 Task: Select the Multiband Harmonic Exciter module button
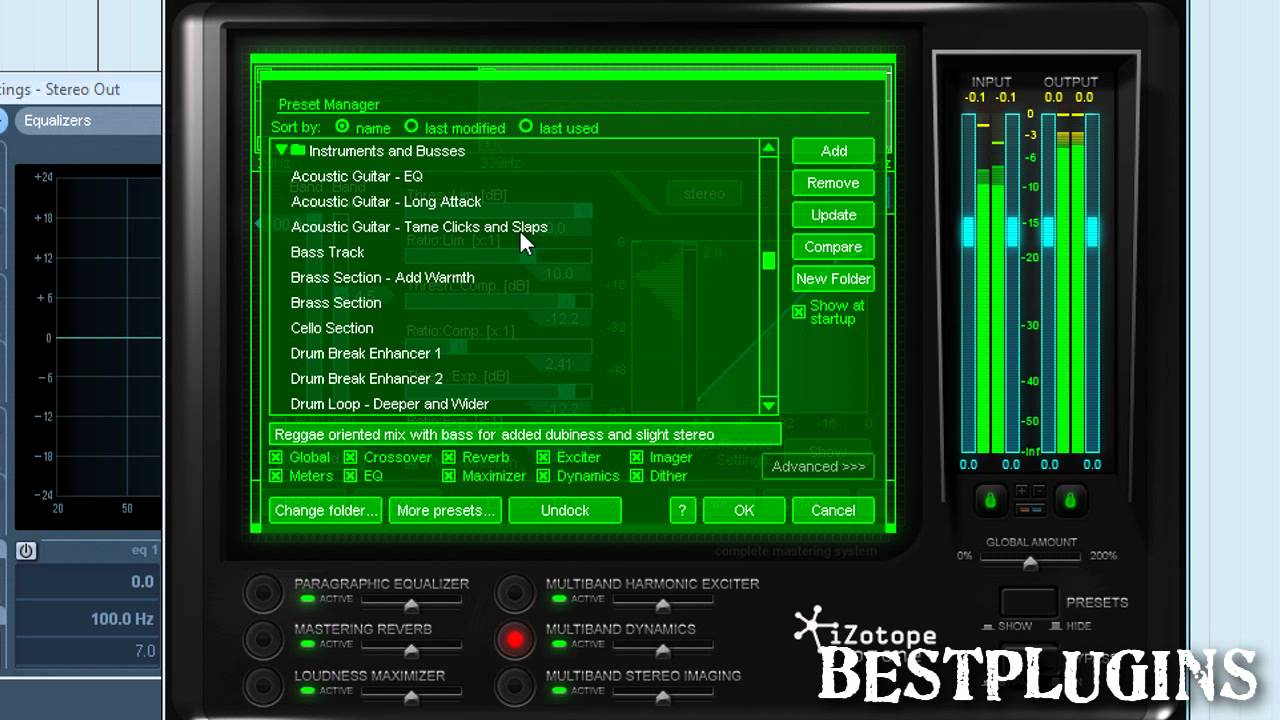pos(516,593)
